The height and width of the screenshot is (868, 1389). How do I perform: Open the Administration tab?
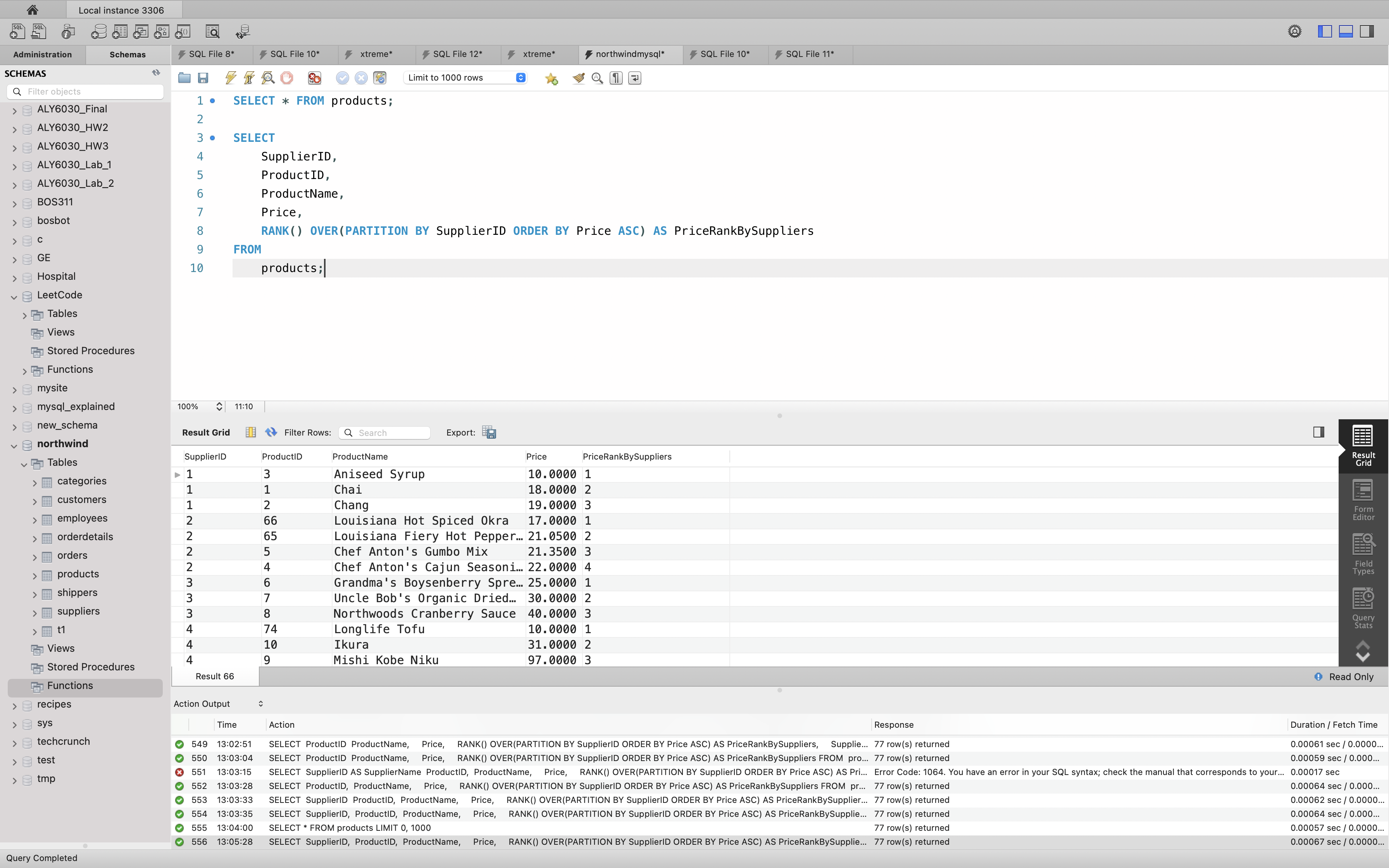[43, 55]
